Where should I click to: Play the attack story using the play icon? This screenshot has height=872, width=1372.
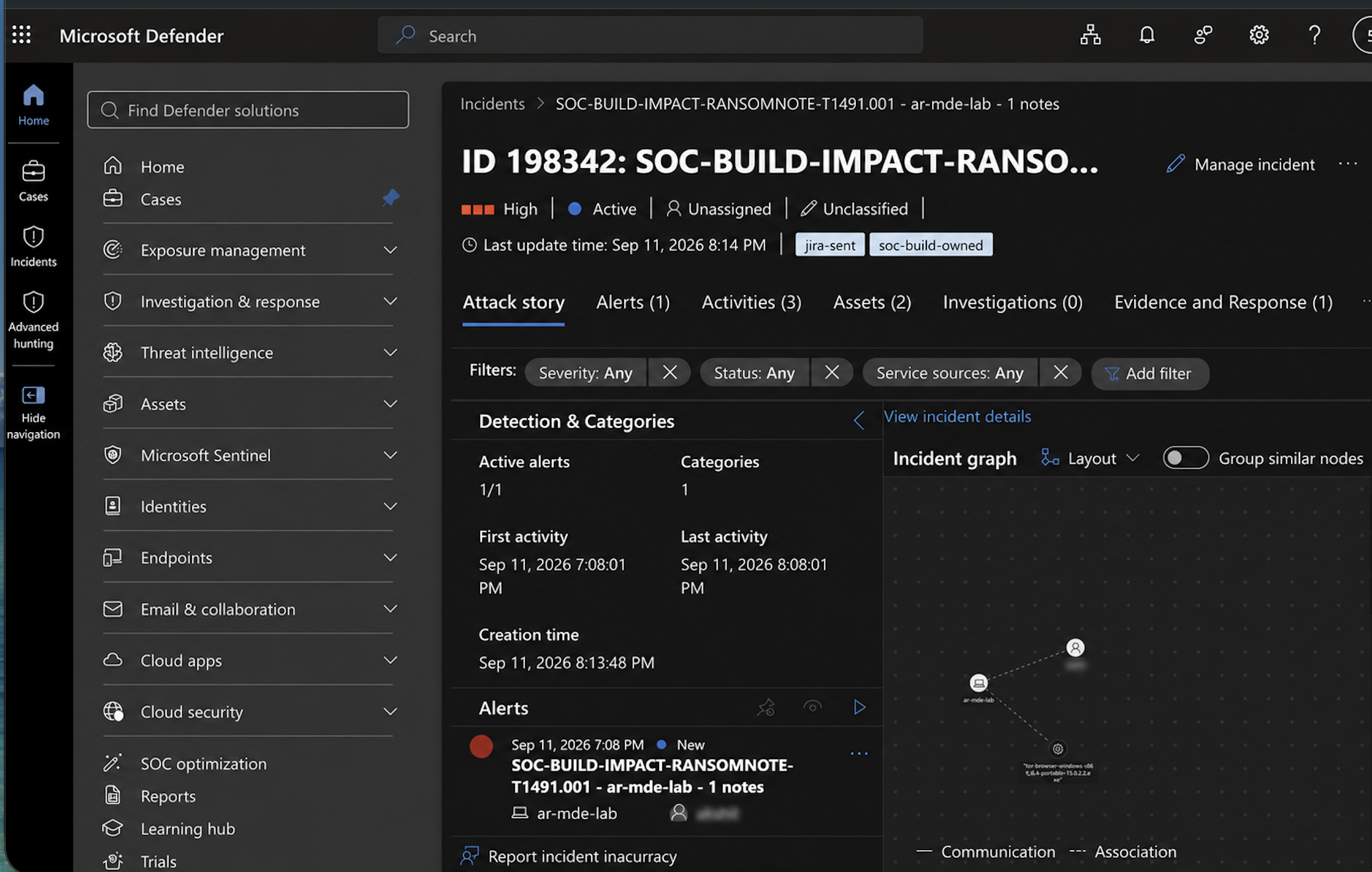pos(859,707)
